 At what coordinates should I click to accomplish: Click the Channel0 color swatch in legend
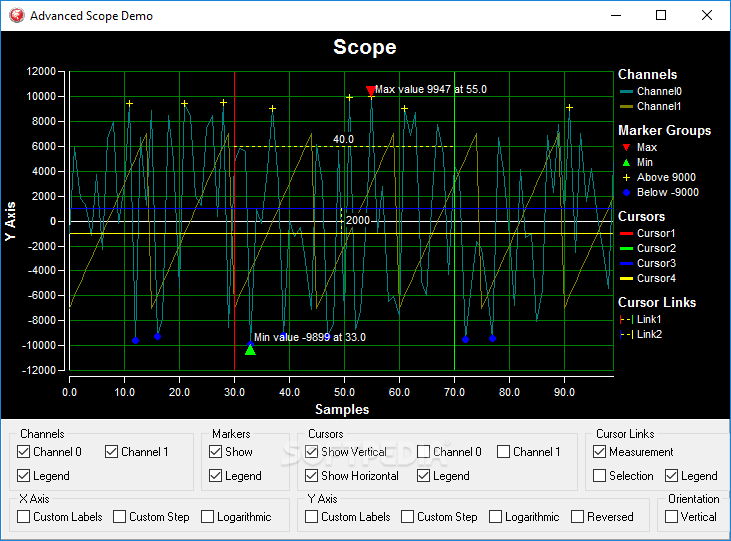coord(626,91)
